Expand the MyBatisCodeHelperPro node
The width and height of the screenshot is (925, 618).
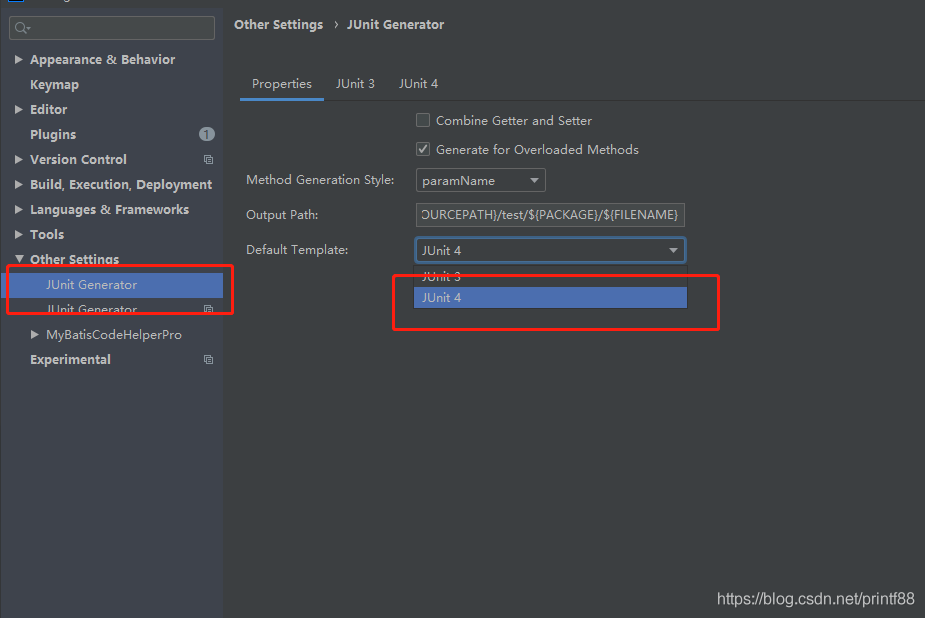tap(35, 335)
